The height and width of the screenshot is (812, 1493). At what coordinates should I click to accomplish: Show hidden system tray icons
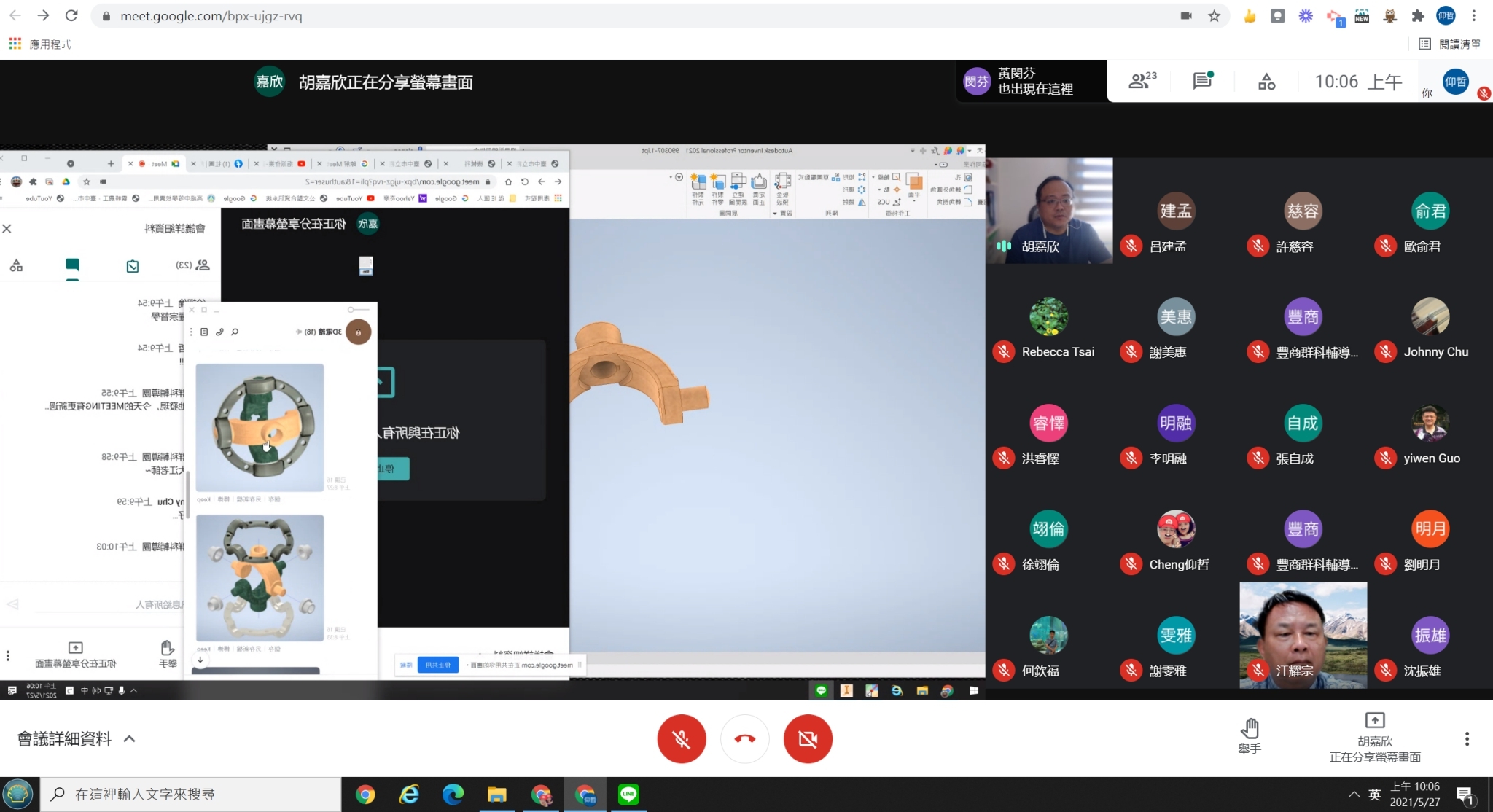point(1354,794)
